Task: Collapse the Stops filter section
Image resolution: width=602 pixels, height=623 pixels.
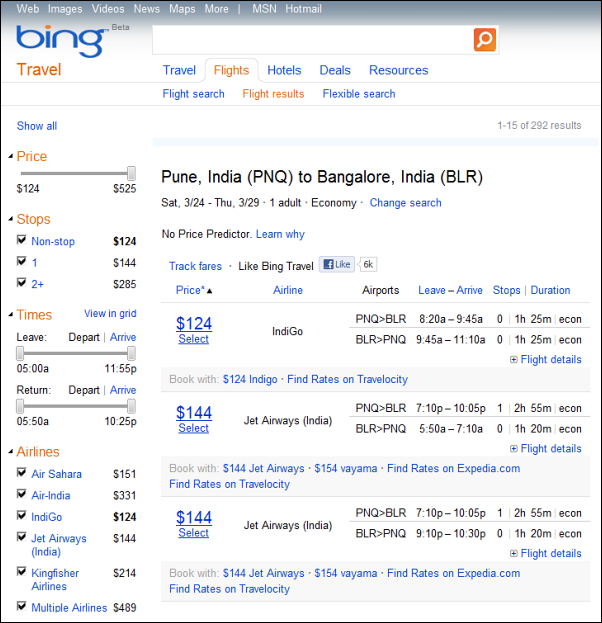Action: point(11,219)
